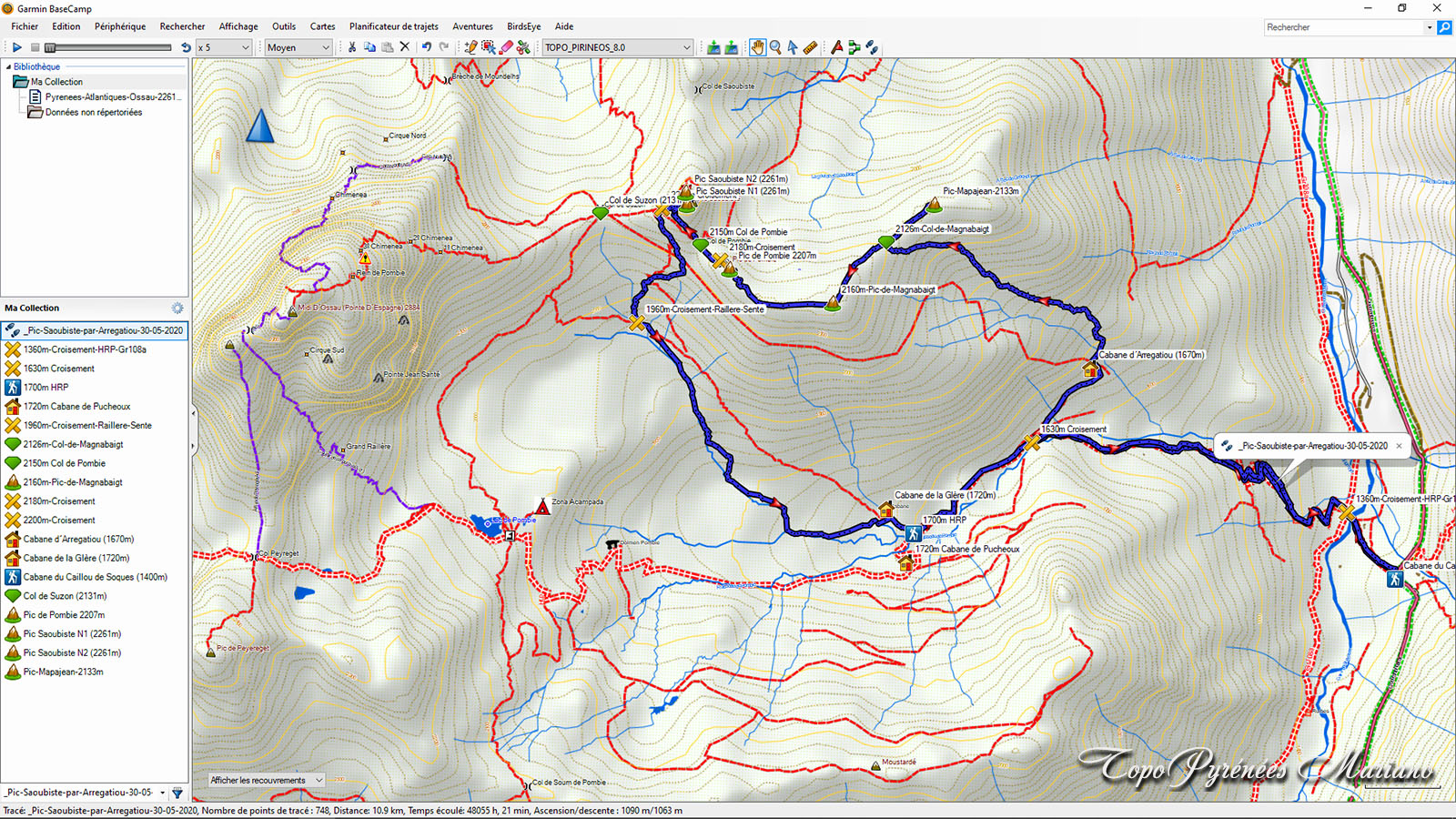
Task: Select the New Track footprints tool
Action: tap(872, 47)
